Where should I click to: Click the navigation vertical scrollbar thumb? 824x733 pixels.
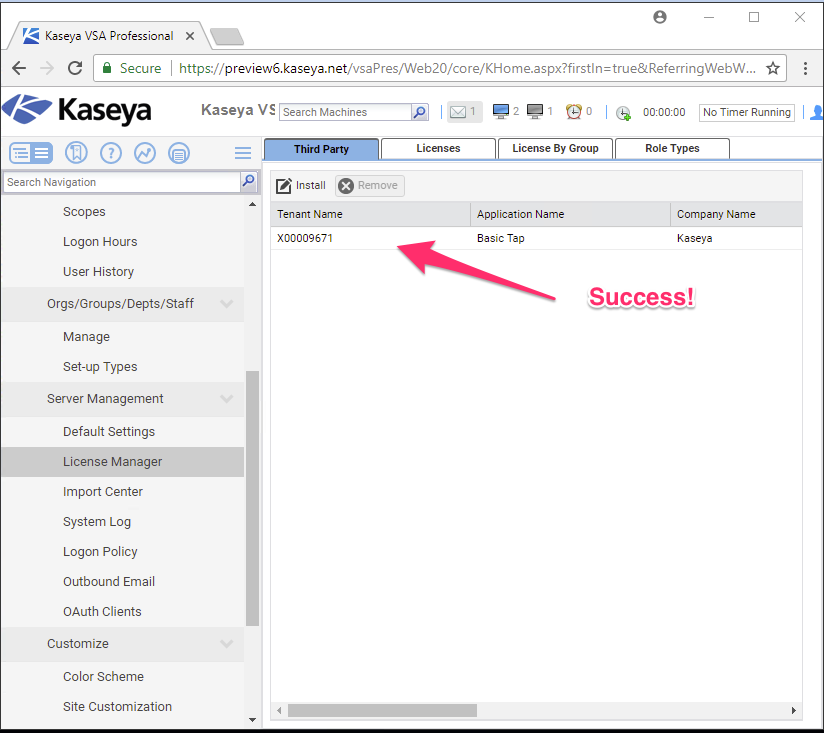click(x=252, y=498)
